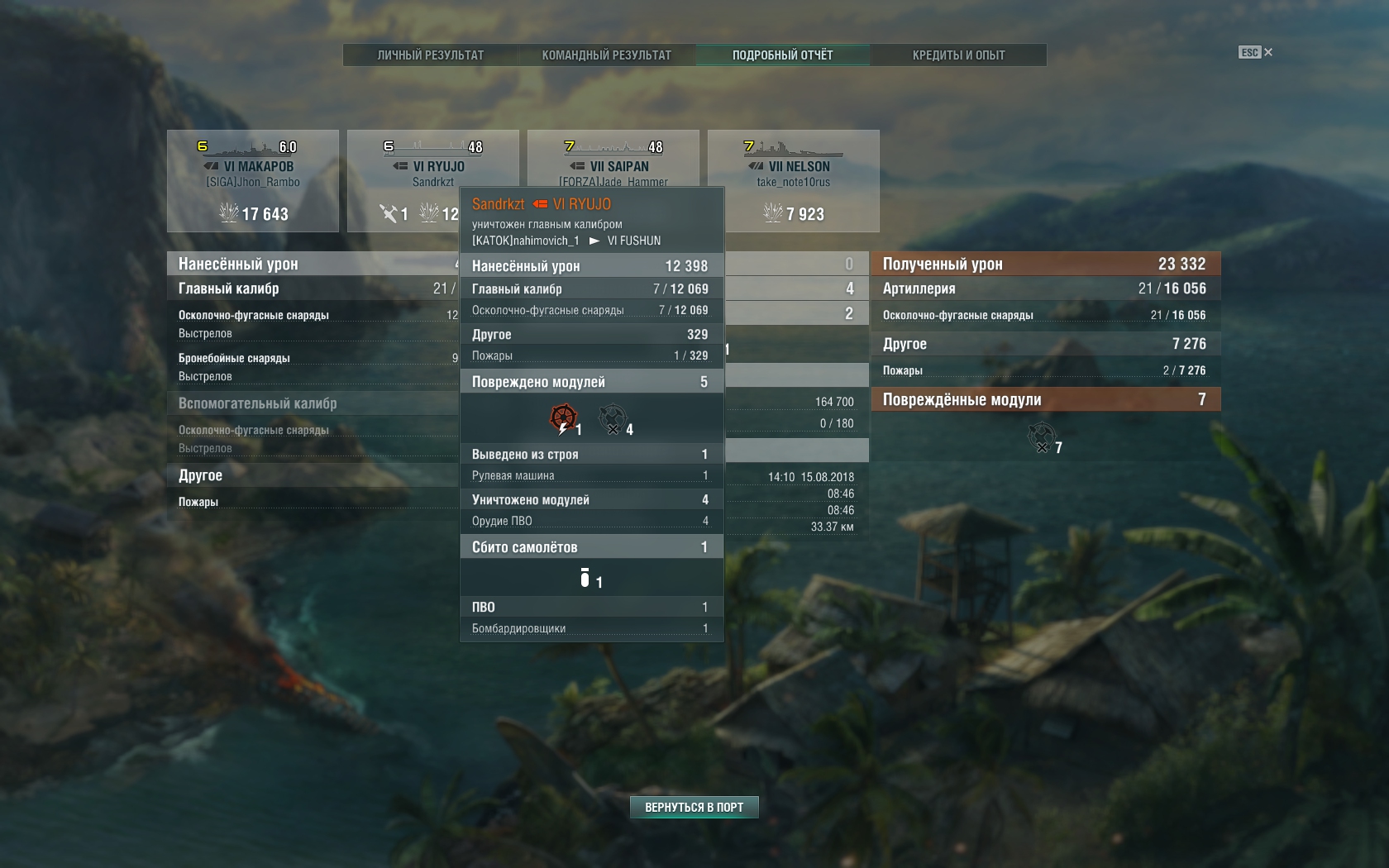Image resolution: width=1389 pixels, height=868 pixels.
Task: Select the Подробный отчёт tab
Action: coord(783,55)
